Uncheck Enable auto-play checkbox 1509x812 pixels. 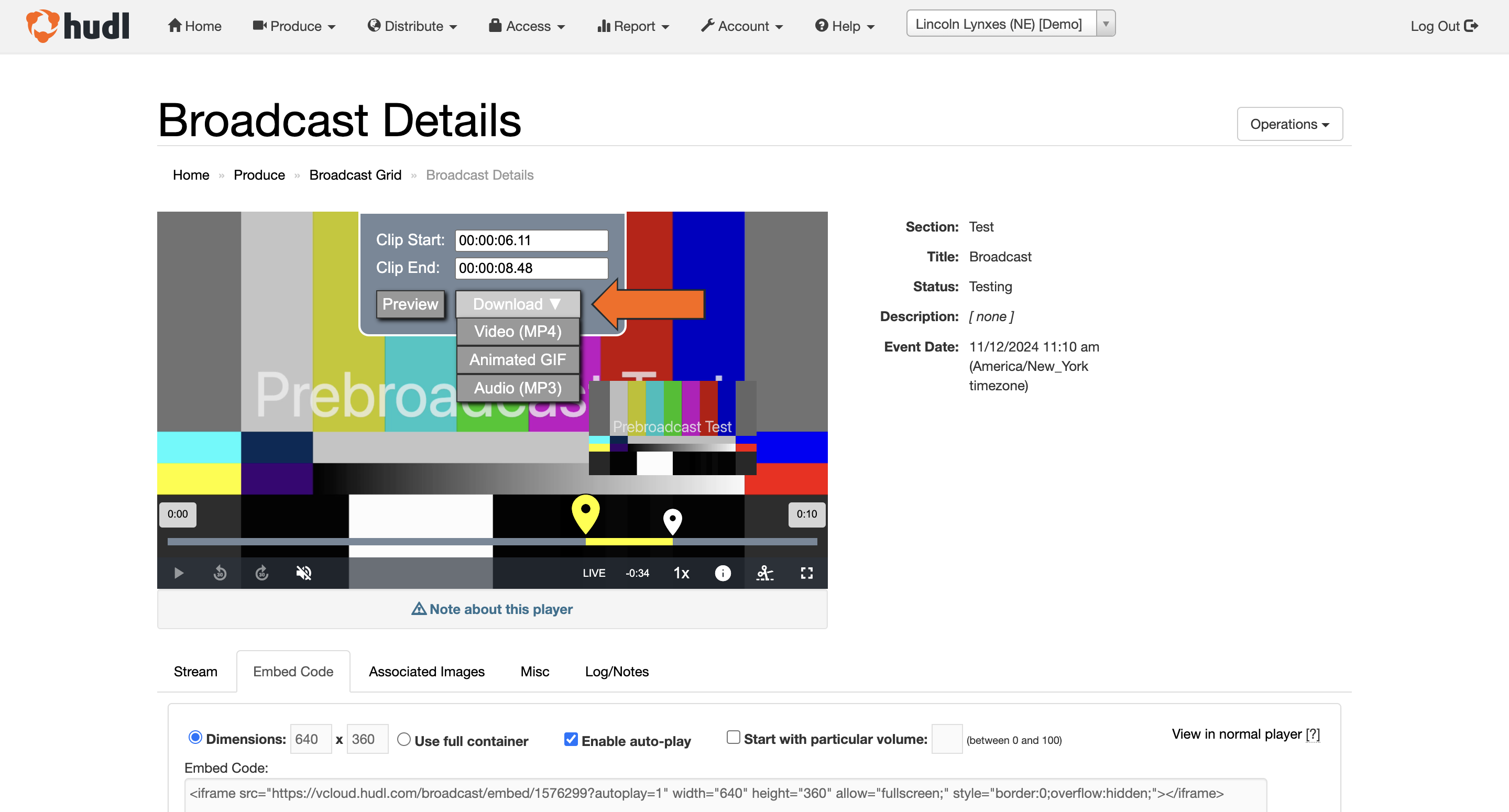coord(571,739)
